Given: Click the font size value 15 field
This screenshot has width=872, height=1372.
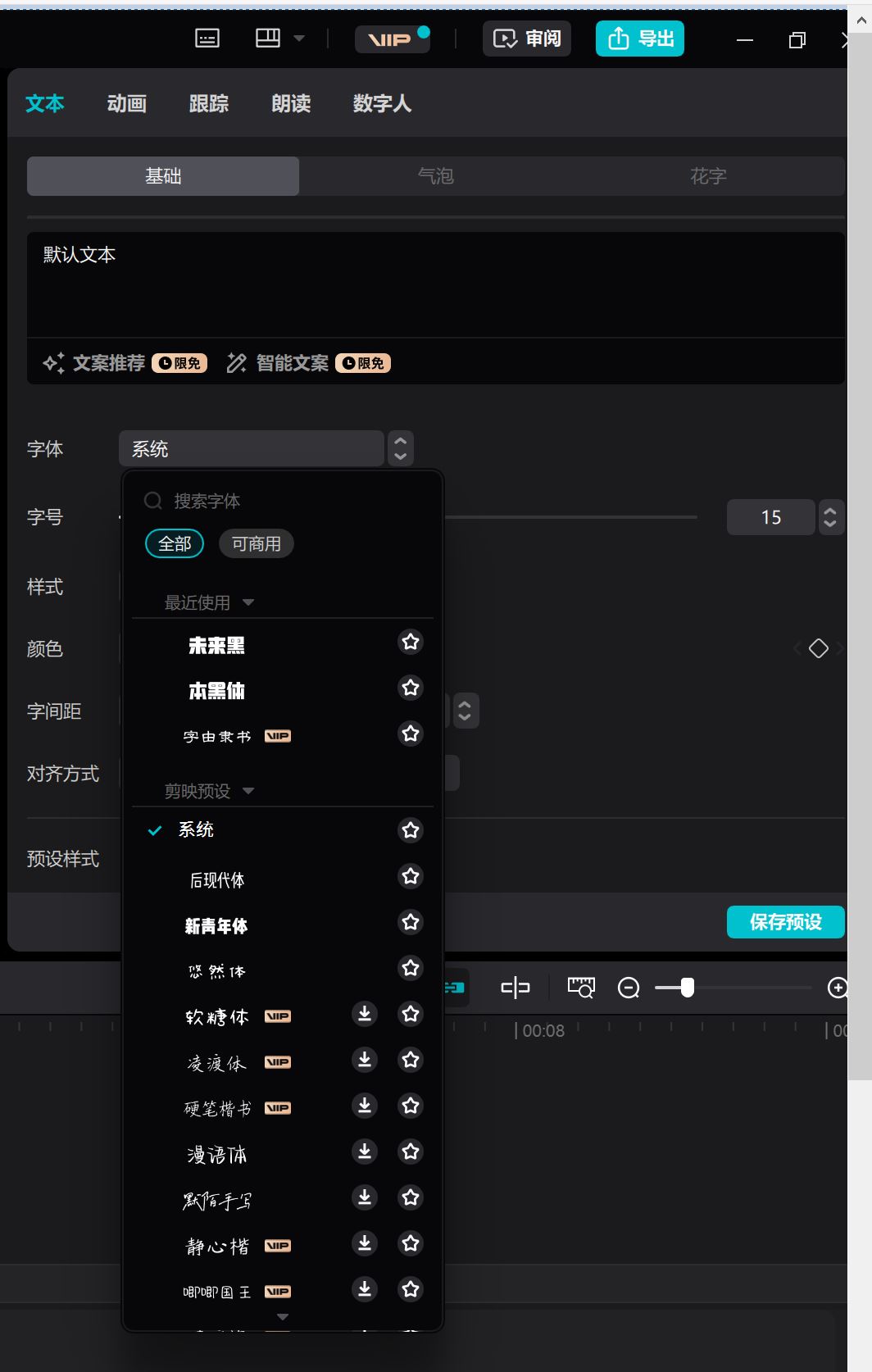Looking at the screenshot, I should (x=771, y=517).
